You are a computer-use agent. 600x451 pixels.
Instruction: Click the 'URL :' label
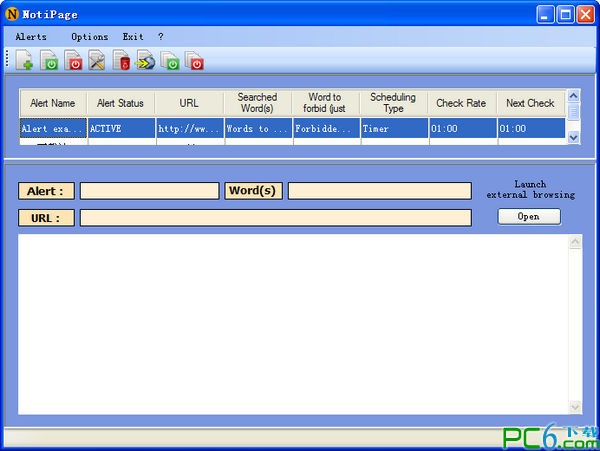coord(46,218)
